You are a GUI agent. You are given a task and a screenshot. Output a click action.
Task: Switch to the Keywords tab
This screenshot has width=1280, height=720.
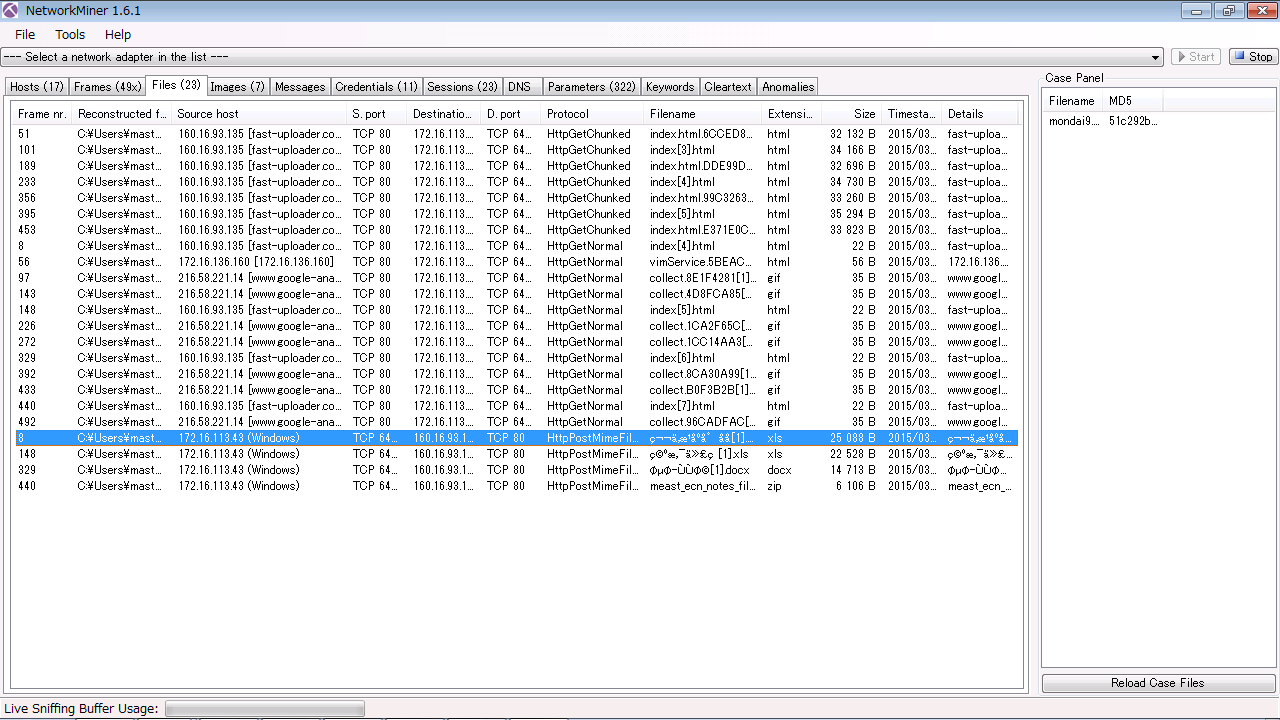coord(670,87)
